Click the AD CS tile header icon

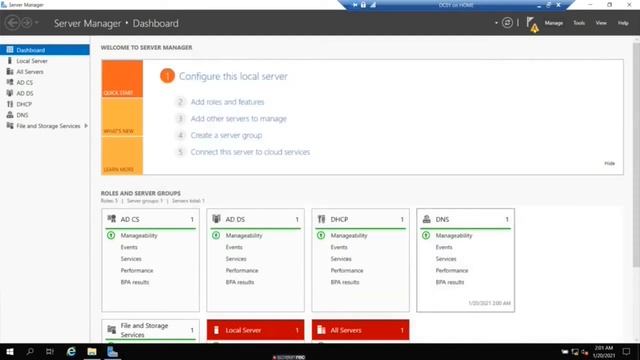111,219
